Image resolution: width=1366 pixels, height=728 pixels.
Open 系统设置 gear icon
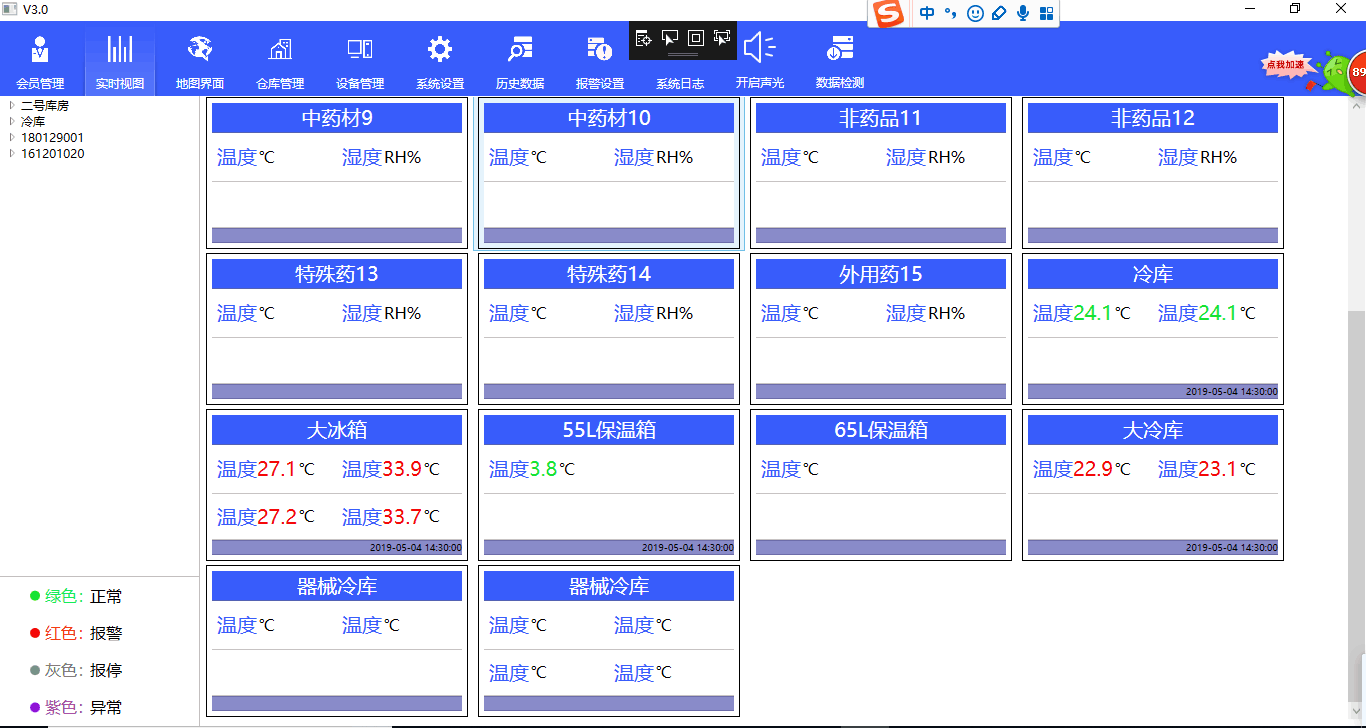click(440, 49)
